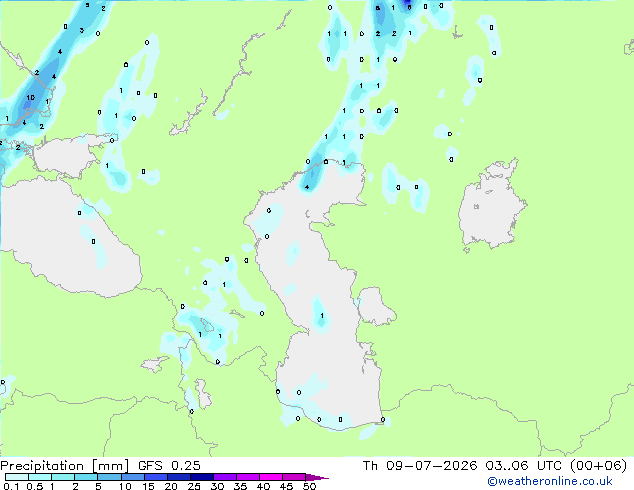The height and width of the screenshot is (490, 634).
Task: Click the '40' legend scale label
Action: (263, 486)
